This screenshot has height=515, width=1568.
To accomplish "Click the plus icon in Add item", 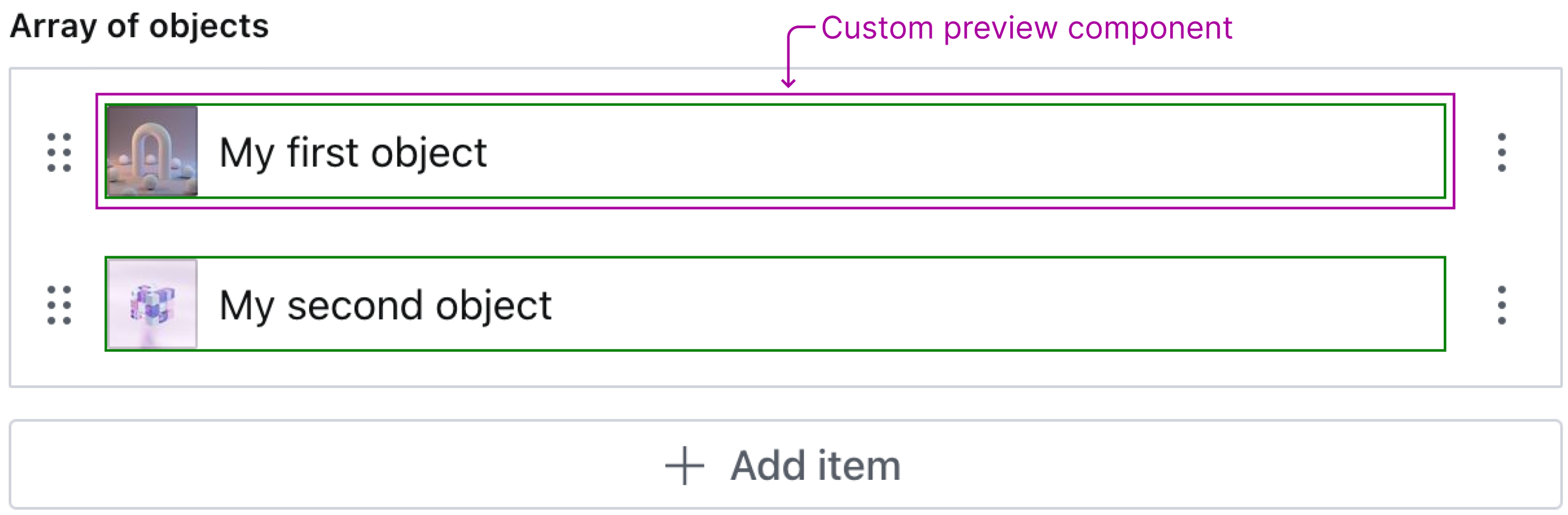I will coord(684,466).
